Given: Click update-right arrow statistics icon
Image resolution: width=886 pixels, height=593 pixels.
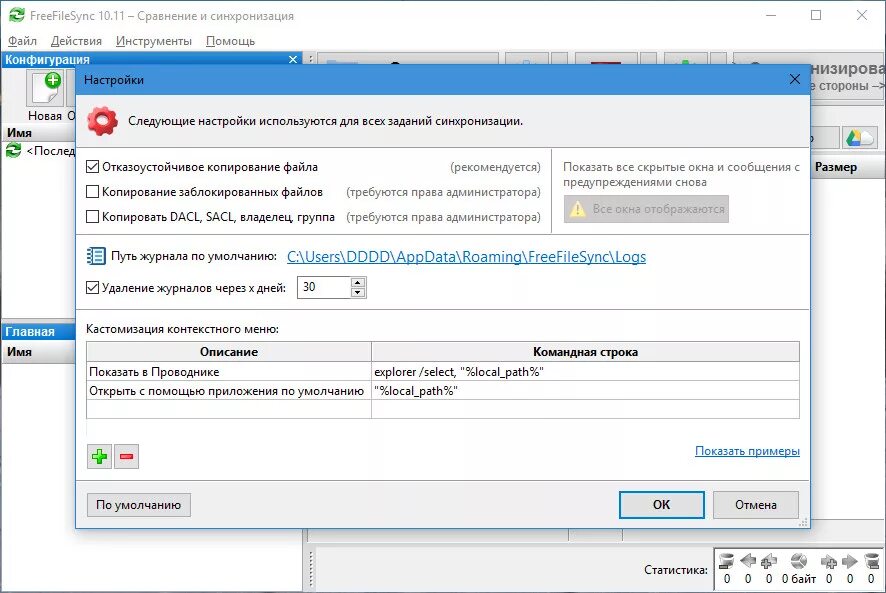Looking at the screenshot, I should point(850,561).
